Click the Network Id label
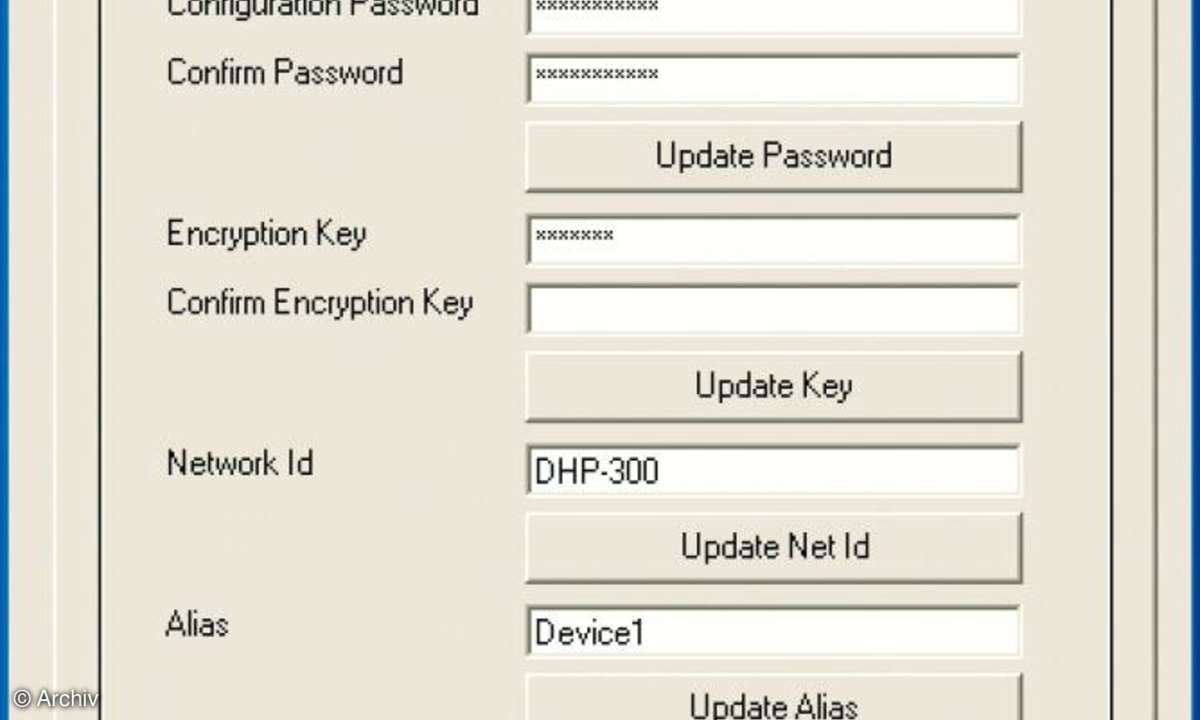This screenshot has width=1200, height=720. (x=239, y=463)
